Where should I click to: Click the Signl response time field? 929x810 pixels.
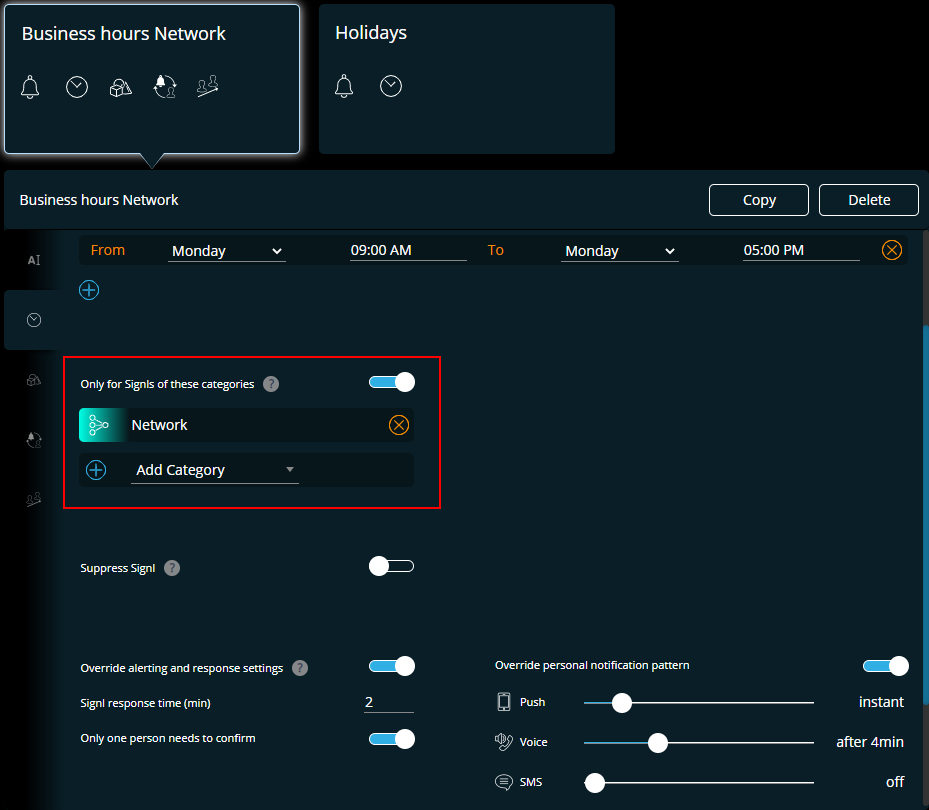click(x=389, y=703)
